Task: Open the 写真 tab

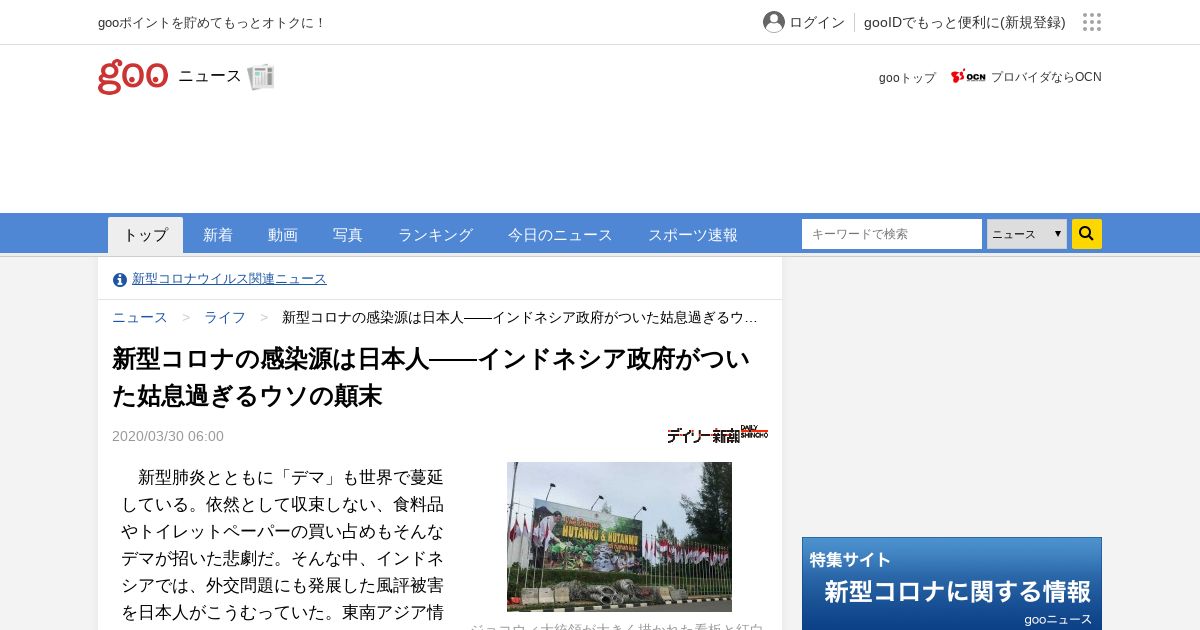Action: click(x=348, y=235)
